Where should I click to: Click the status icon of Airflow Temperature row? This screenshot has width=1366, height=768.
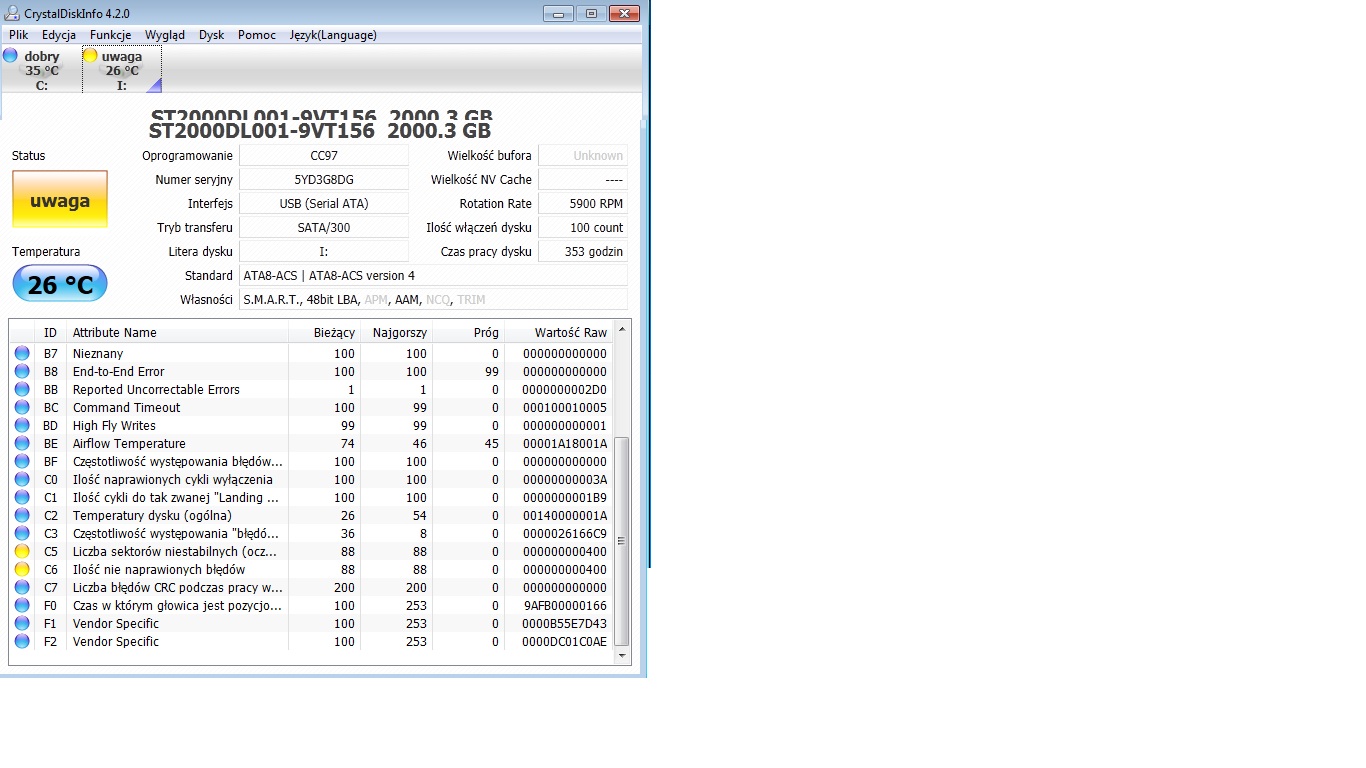point(22,443)
